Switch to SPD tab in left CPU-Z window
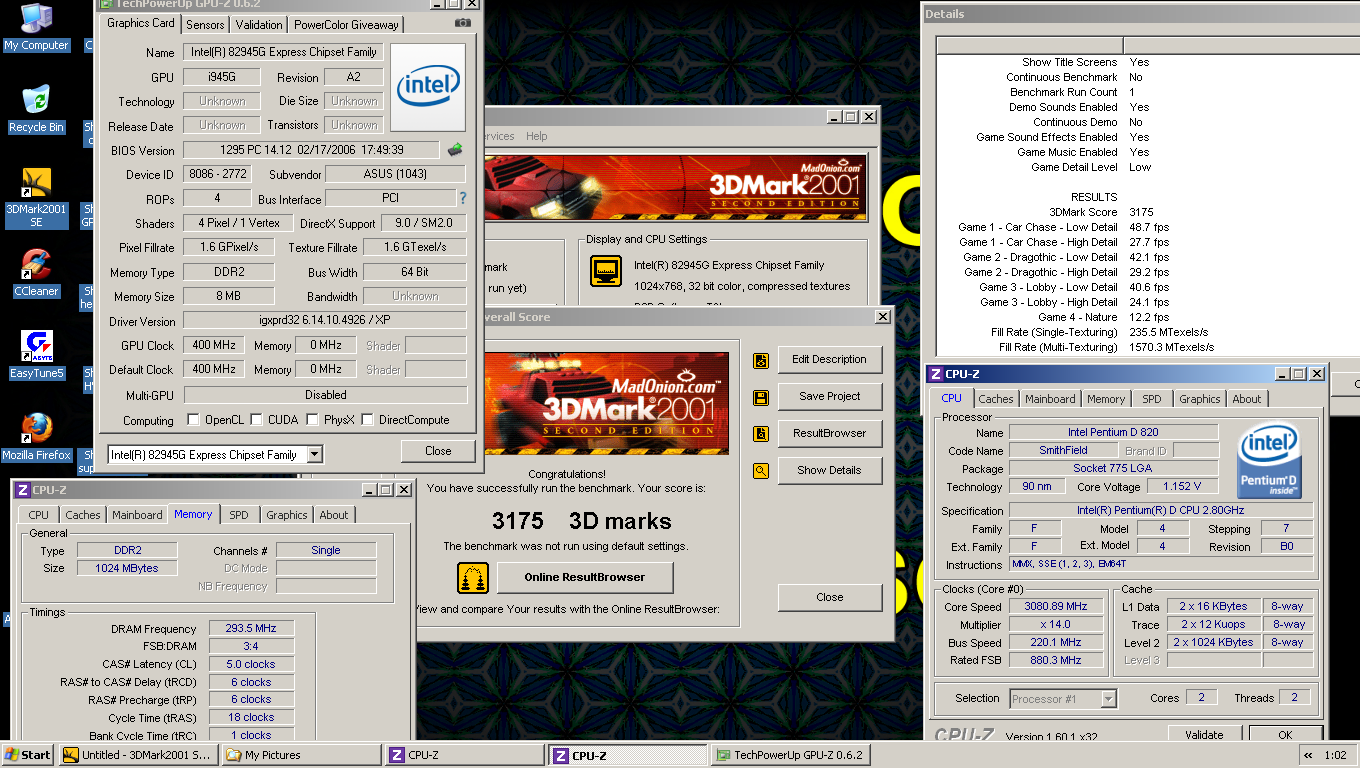Screen dimensions: 1360x768 pos(238,515)
